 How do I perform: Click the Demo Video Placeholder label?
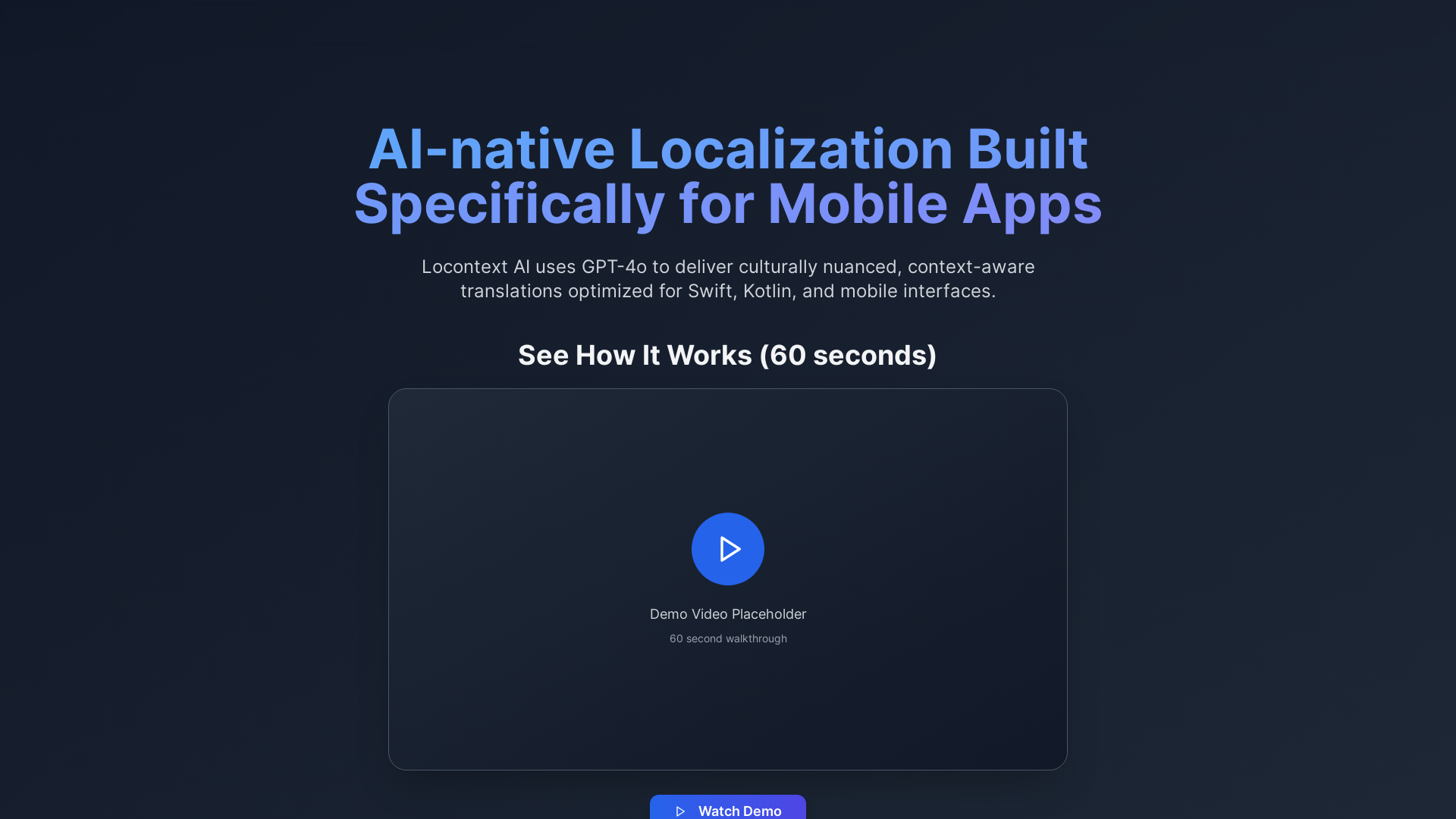coord(727,614)
